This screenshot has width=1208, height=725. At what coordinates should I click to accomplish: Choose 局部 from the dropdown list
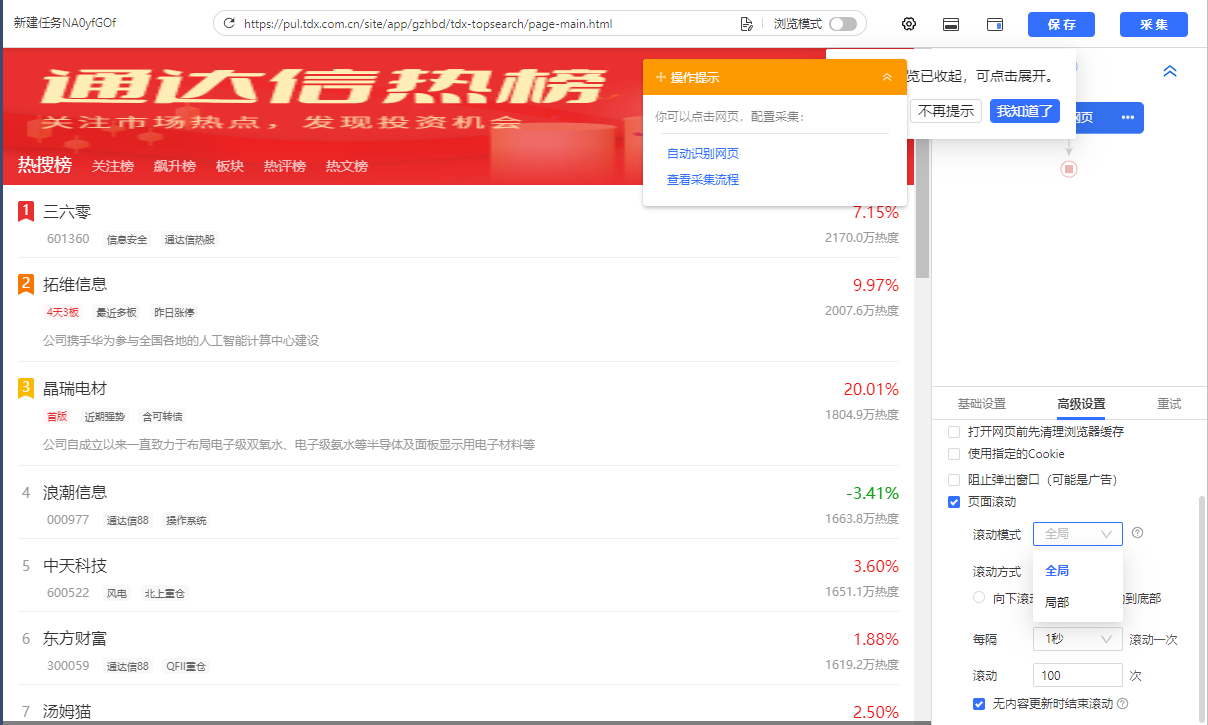point(1078,603)
